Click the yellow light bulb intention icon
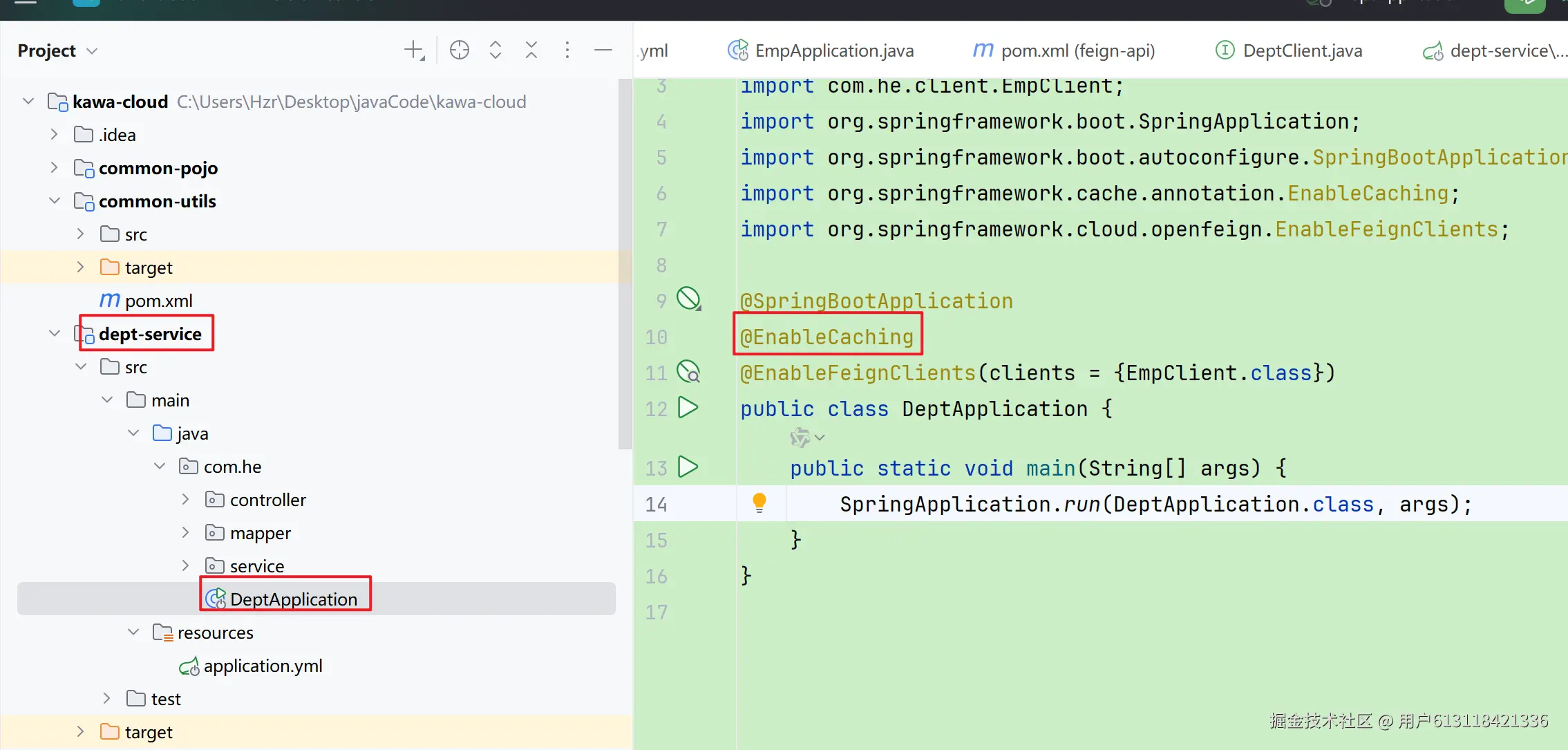This screenshot has width=1568, height=750. click(759, 503)
